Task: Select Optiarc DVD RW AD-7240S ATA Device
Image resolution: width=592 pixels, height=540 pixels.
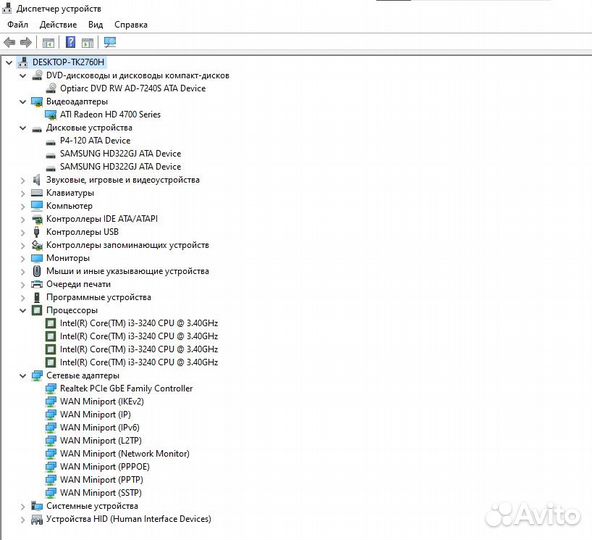Action: coord(133,88)
